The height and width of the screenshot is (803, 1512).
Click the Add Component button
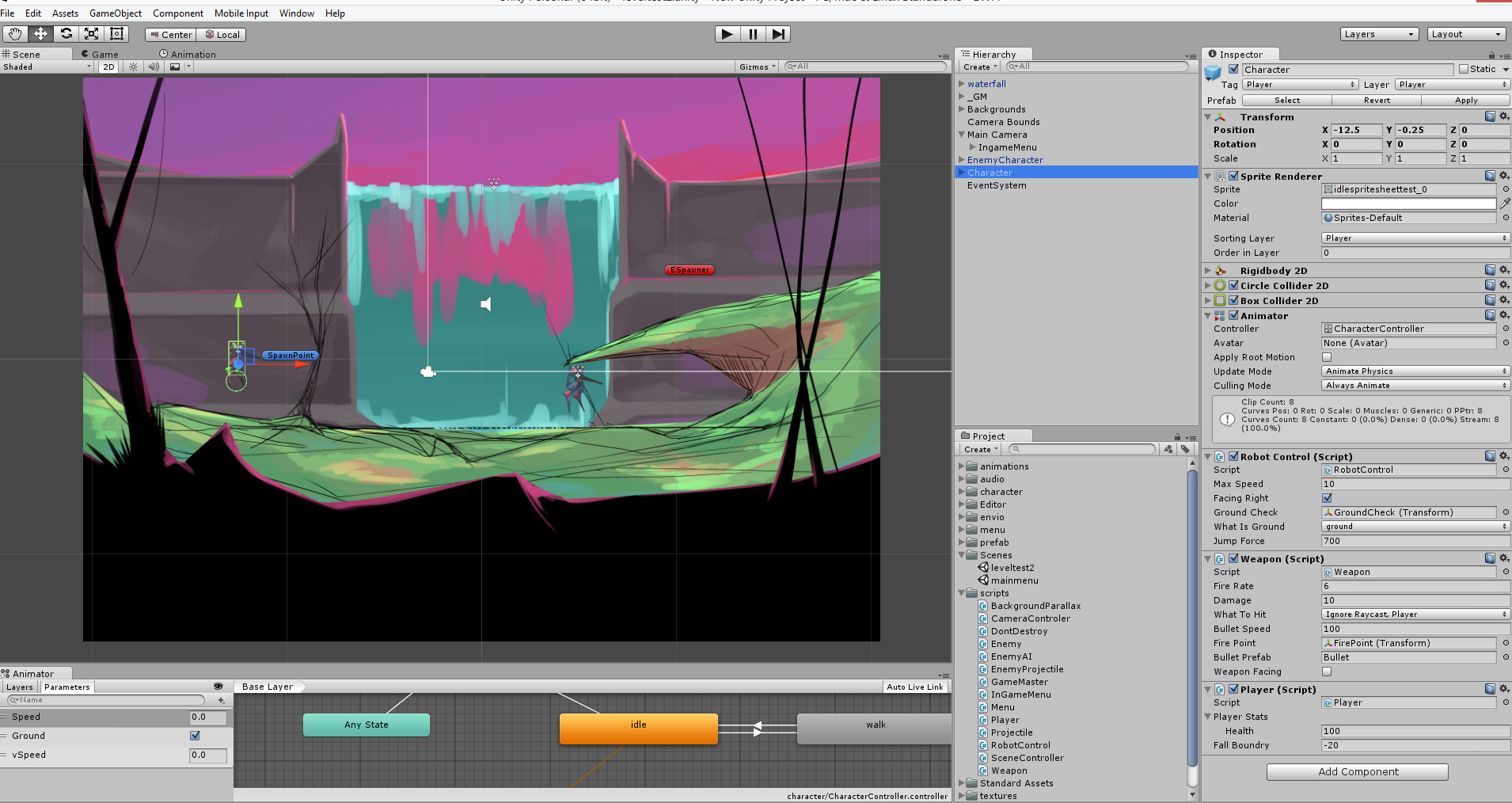coord(1357,771)
